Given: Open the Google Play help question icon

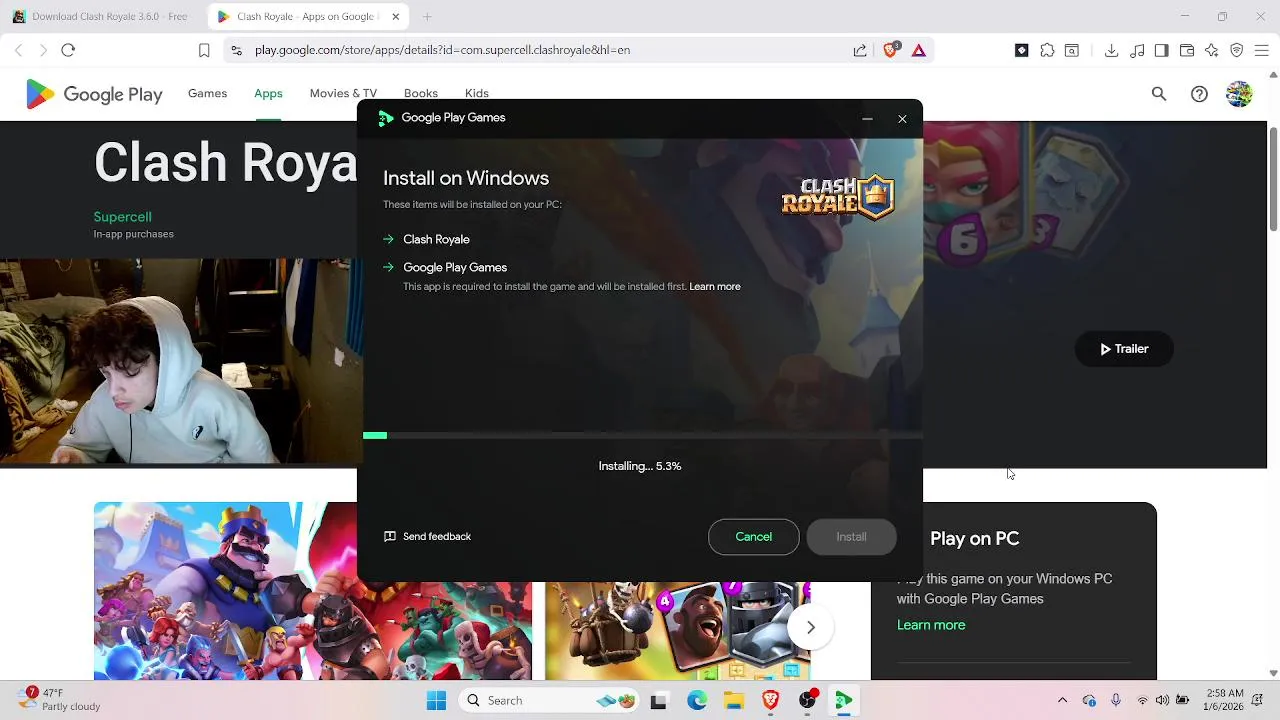Looking at the screenshot, I should click(x=1199, y=94).
